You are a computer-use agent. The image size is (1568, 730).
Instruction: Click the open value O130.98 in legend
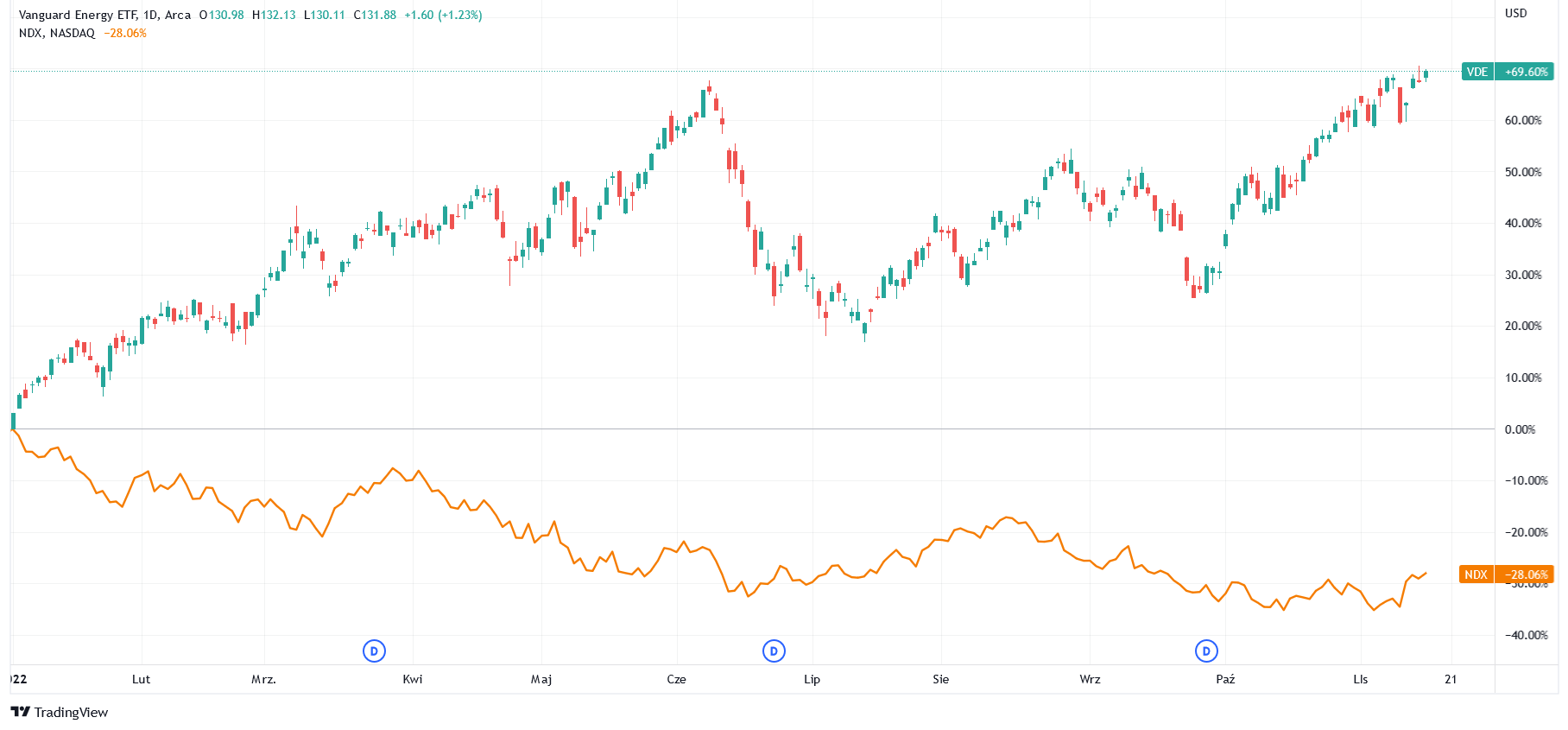[222, 15]
